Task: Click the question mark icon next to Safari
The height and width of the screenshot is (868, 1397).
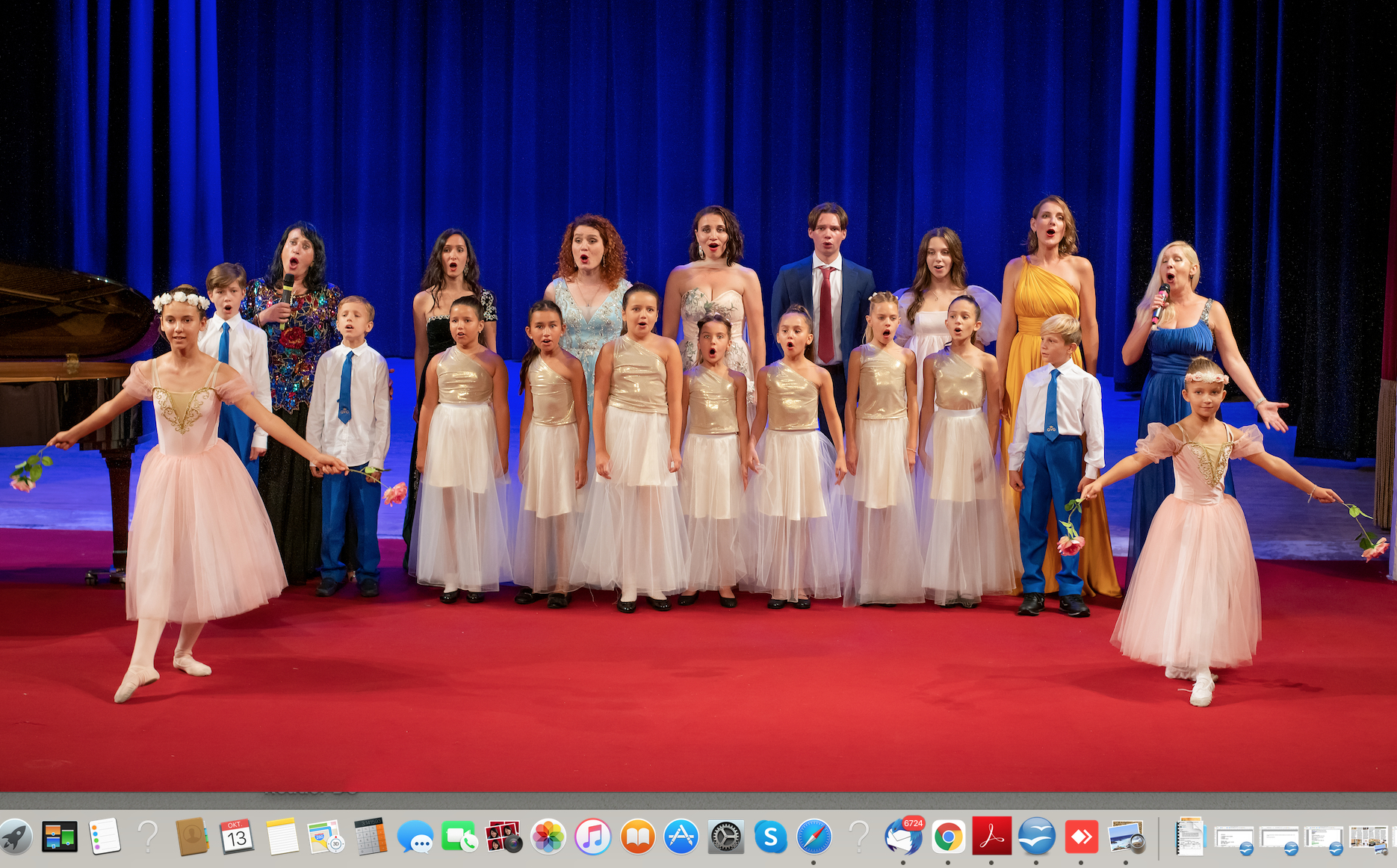Action: pos(859,837)
